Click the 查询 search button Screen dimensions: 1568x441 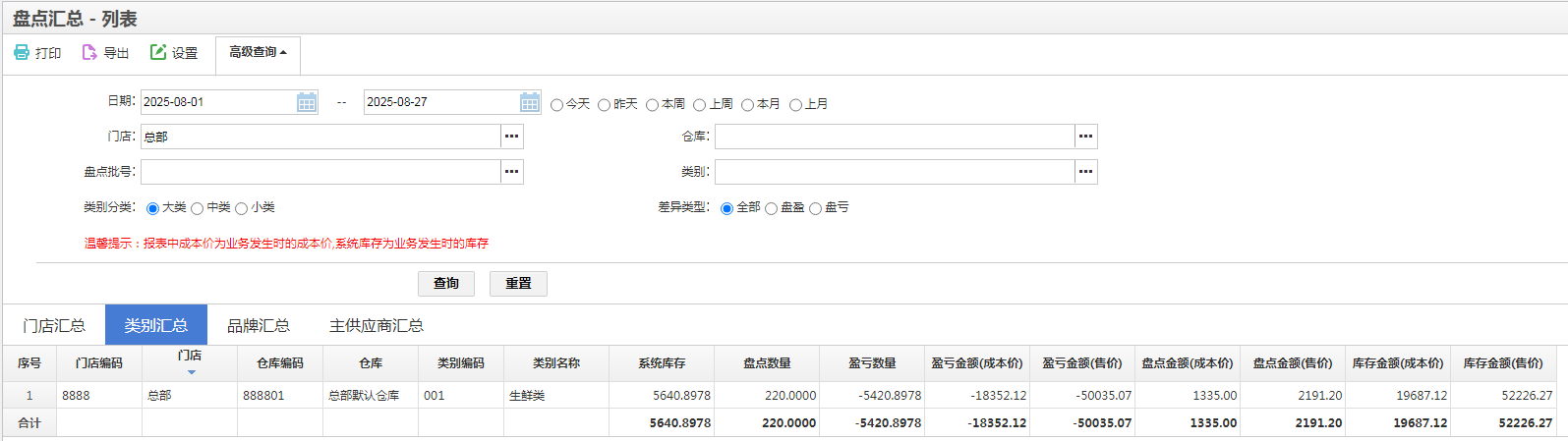(446, 284)
